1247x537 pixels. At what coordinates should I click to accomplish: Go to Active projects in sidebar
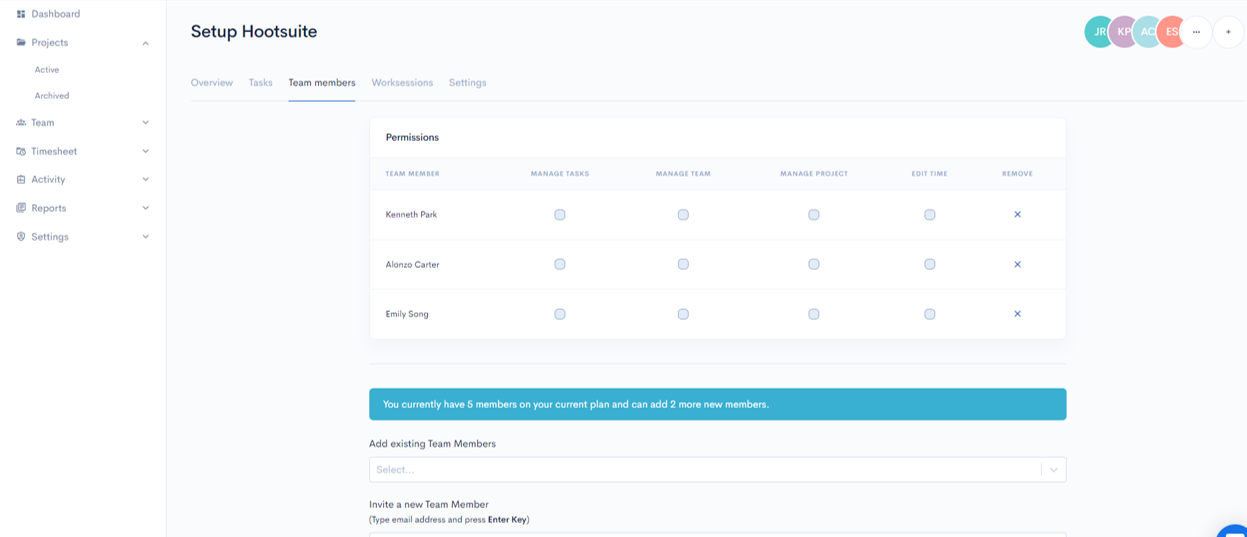click(47, 70)
